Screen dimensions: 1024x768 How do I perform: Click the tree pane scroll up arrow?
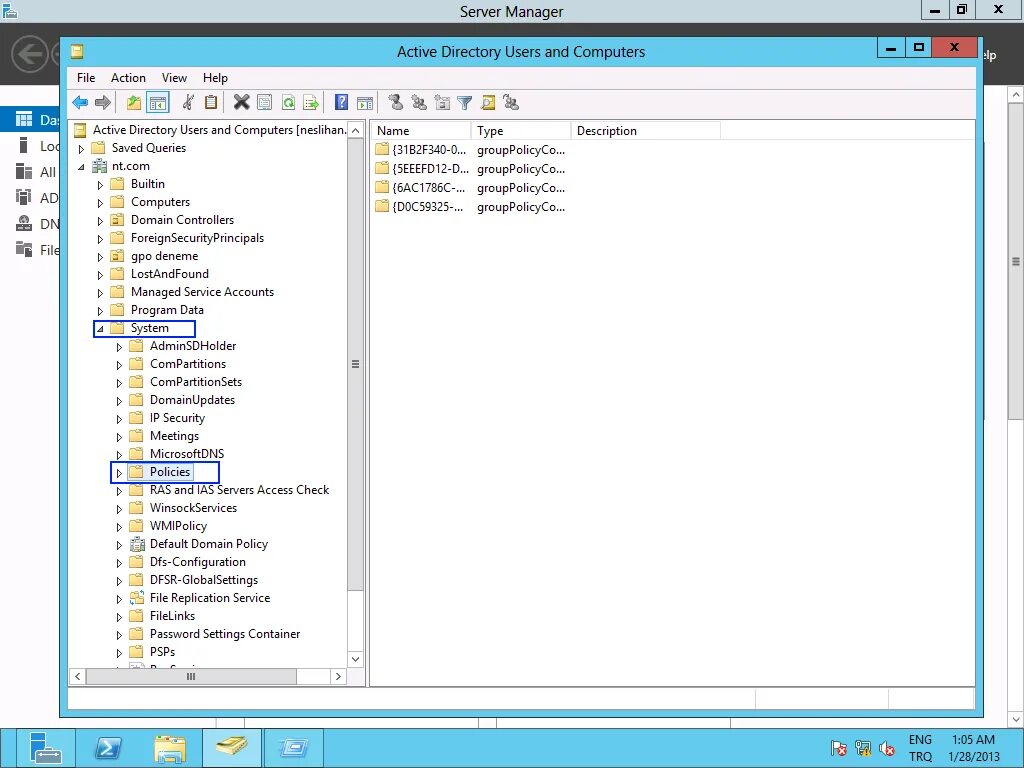pos(355,130)
